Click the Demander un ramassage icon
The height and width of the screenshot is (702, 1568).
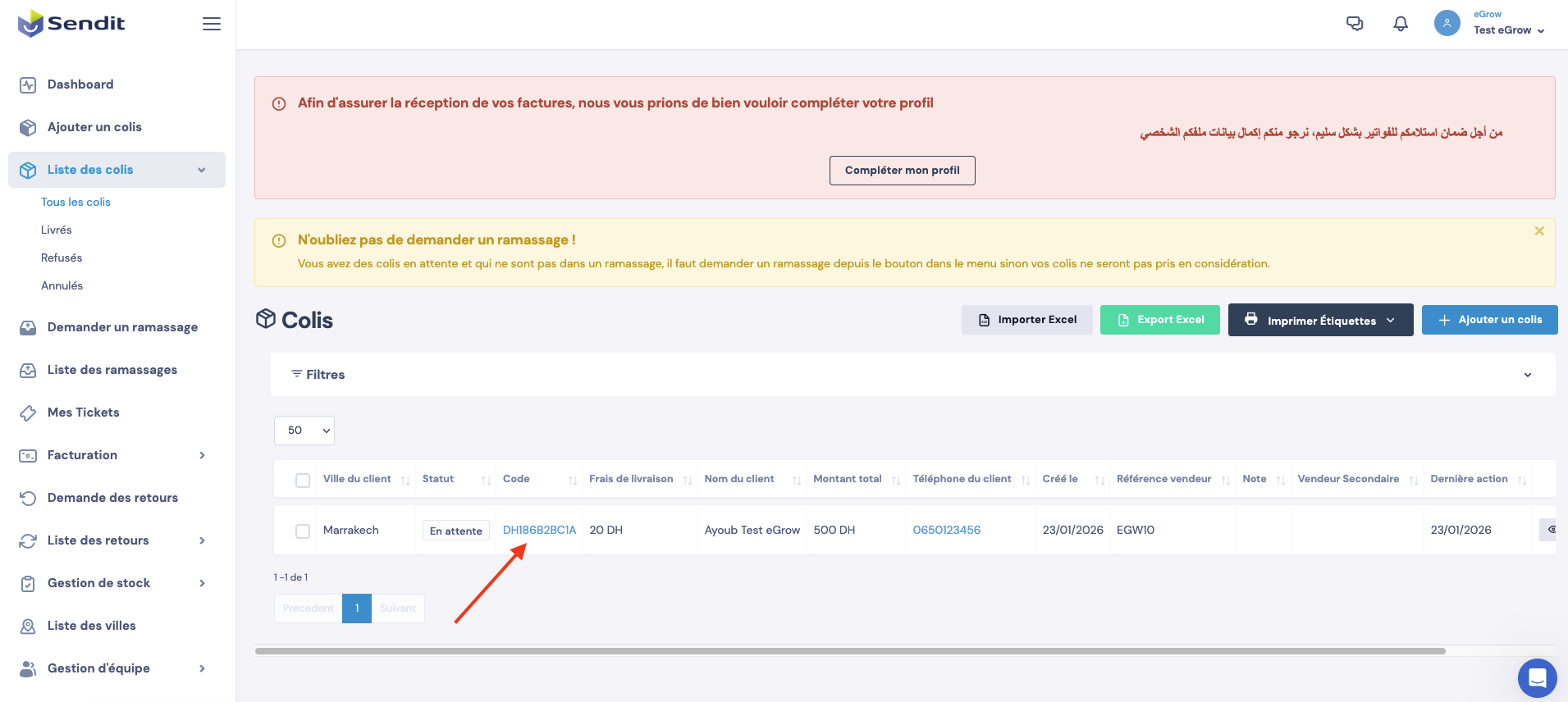click(x=28, y=327)
